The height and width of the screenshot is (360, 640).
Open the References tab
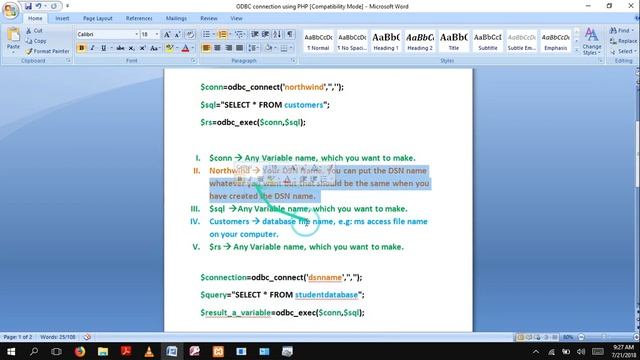tap(139, 18)
